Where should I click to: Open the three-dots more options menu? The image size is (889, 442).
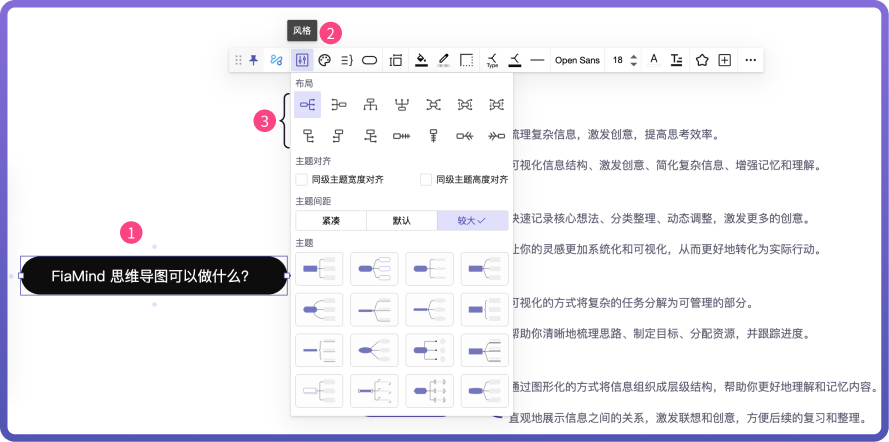[751, 60]
